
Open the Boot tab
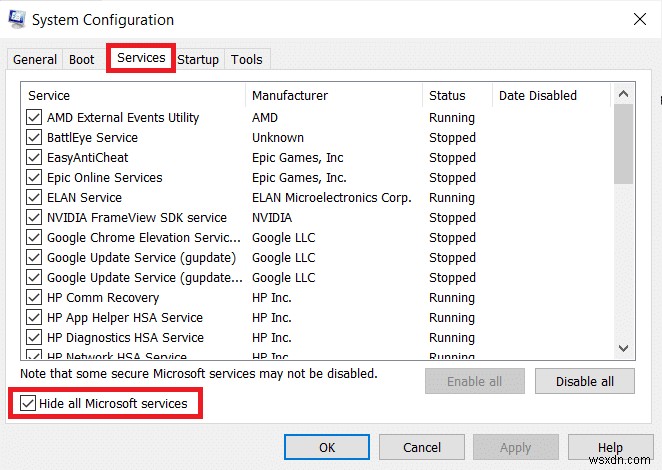click(x=82, y=60)
